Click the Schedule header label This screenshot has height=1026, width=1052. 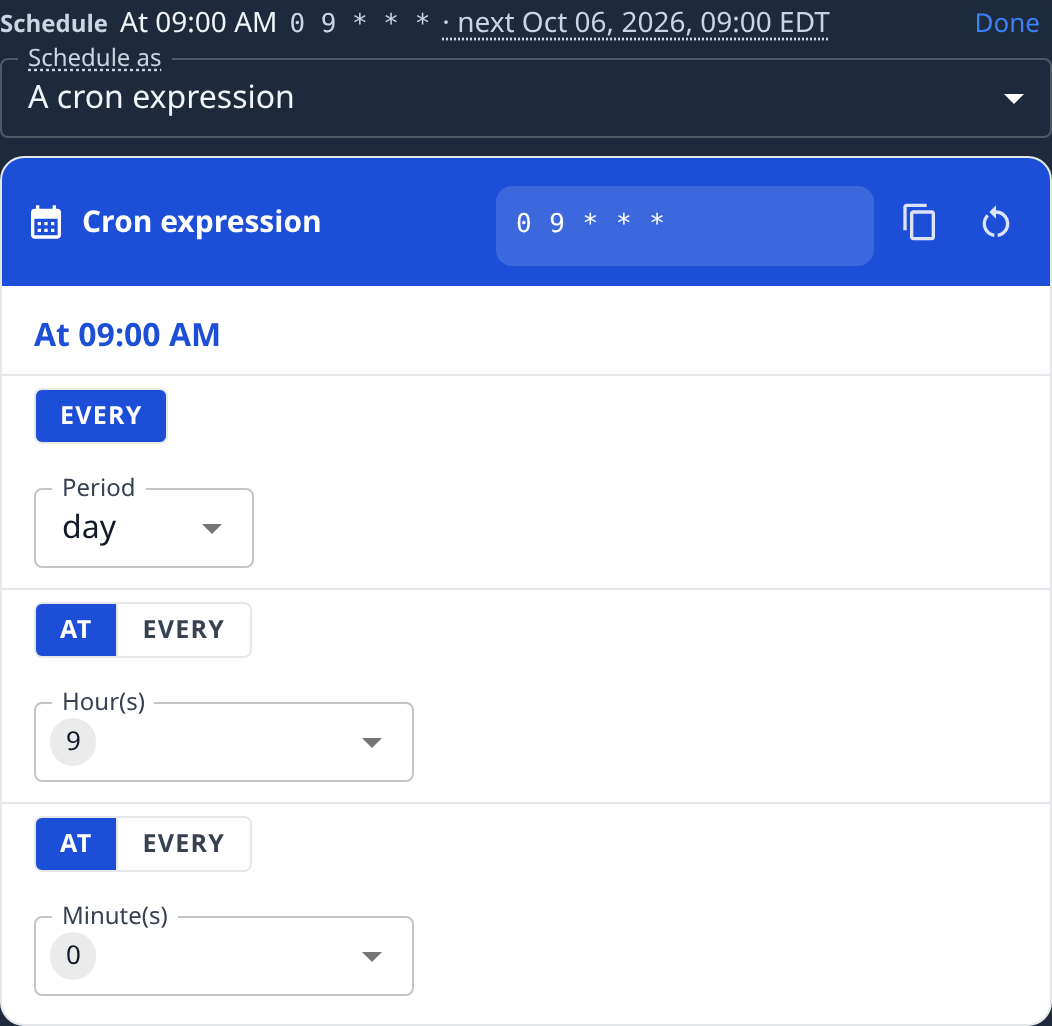coord(54,23)
